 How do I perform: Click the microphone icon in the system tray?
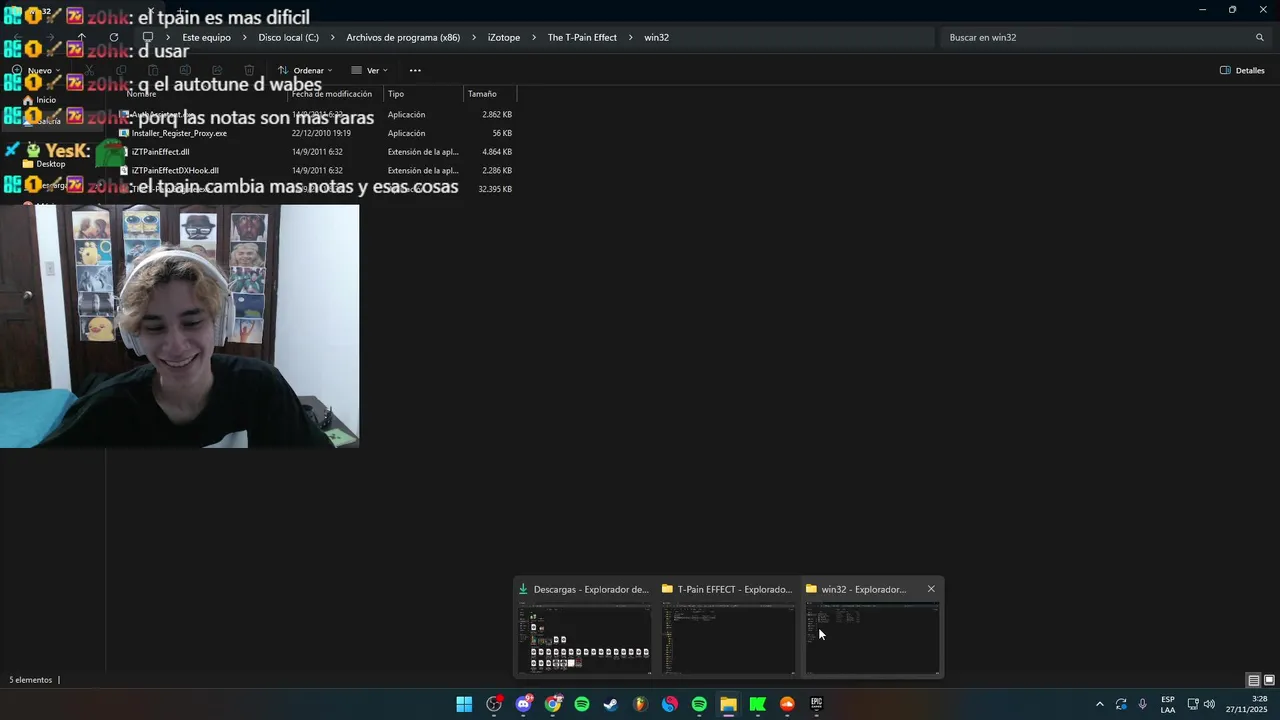pos(1143,704)
